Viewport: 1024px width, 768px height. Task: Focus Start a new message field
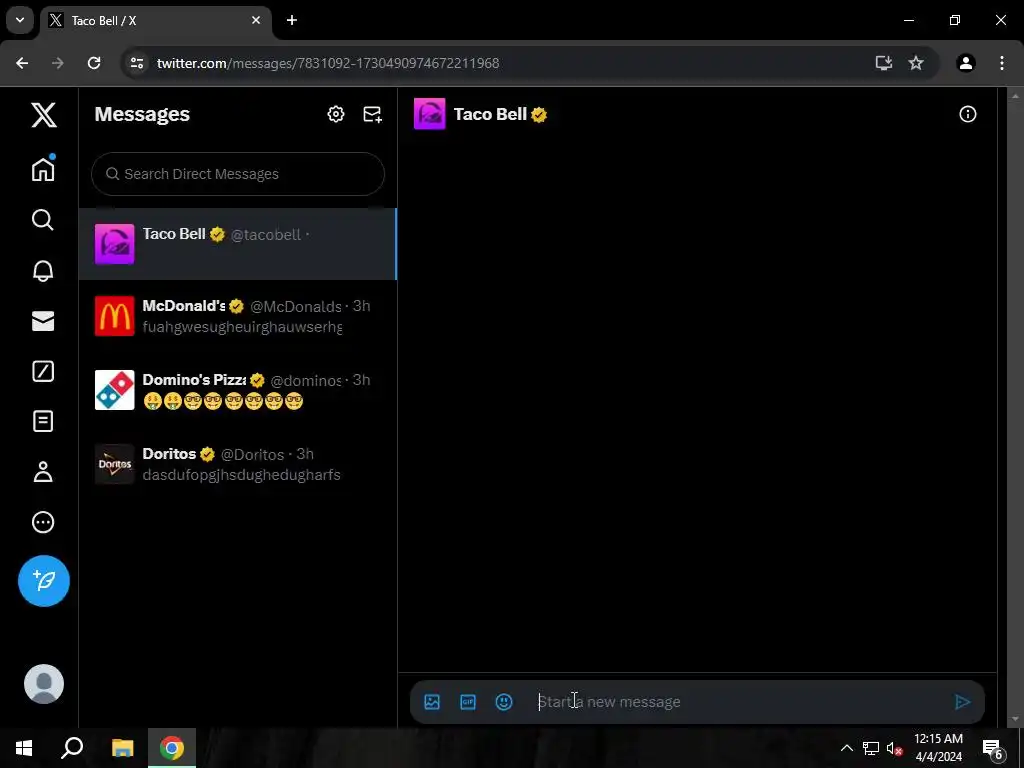[x=738, y=702]
